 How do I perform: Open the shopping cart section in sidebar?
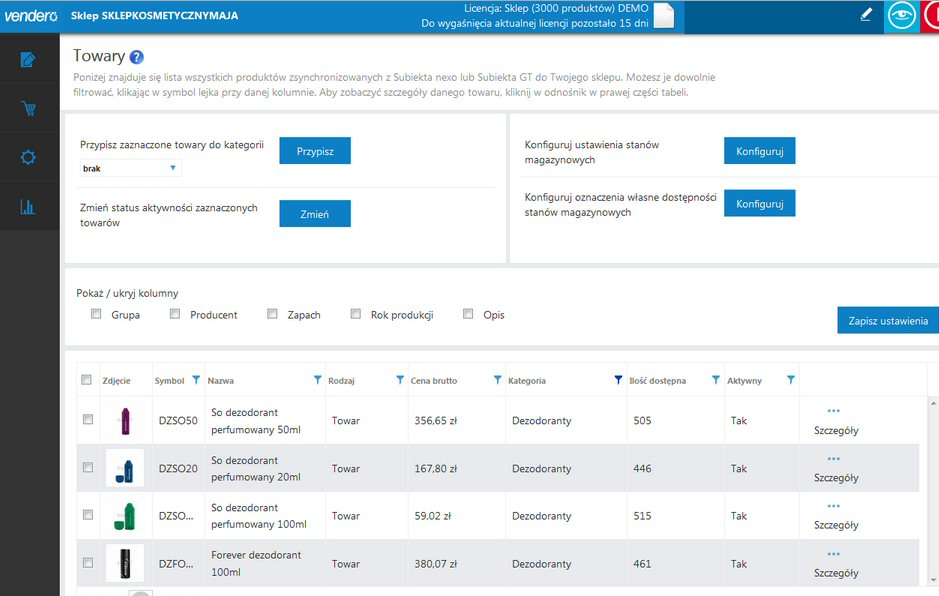click(28, 109)
